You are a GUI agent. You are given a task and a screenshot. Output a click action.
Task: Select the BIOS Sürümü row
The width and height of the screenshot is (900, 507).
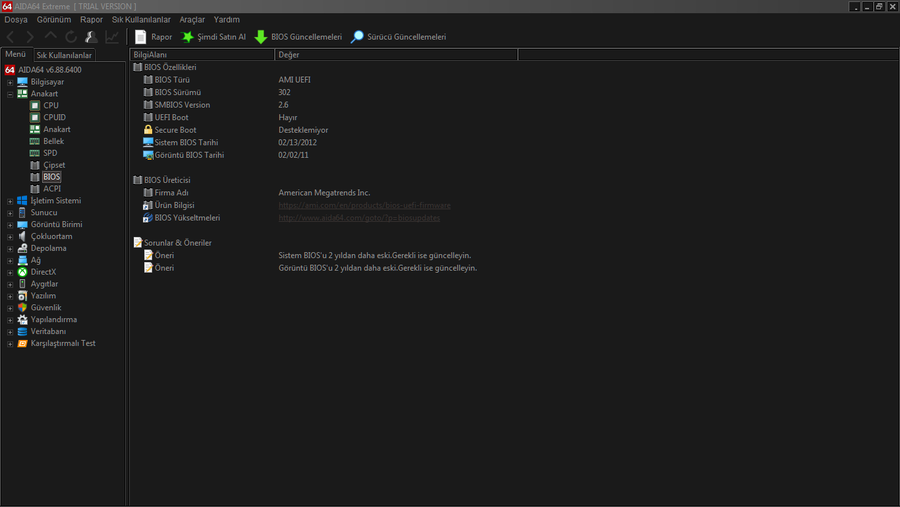(177, 92)
